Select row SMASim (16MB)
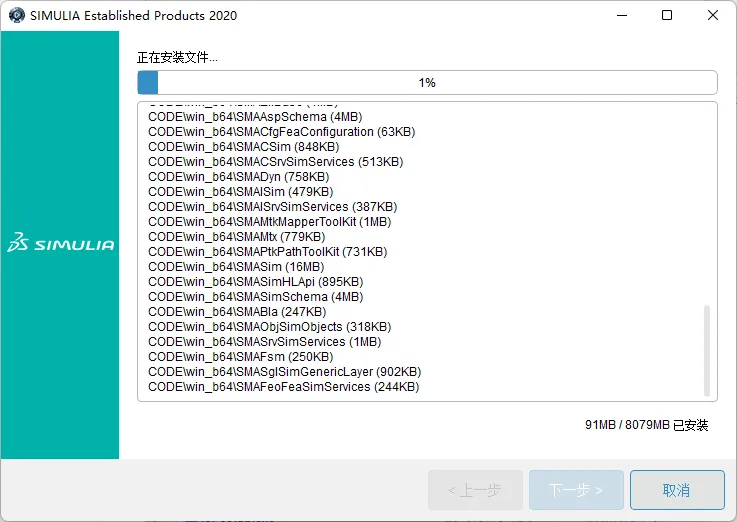The height and width of the screenshot is (522, 737). [x=236, y=267]
